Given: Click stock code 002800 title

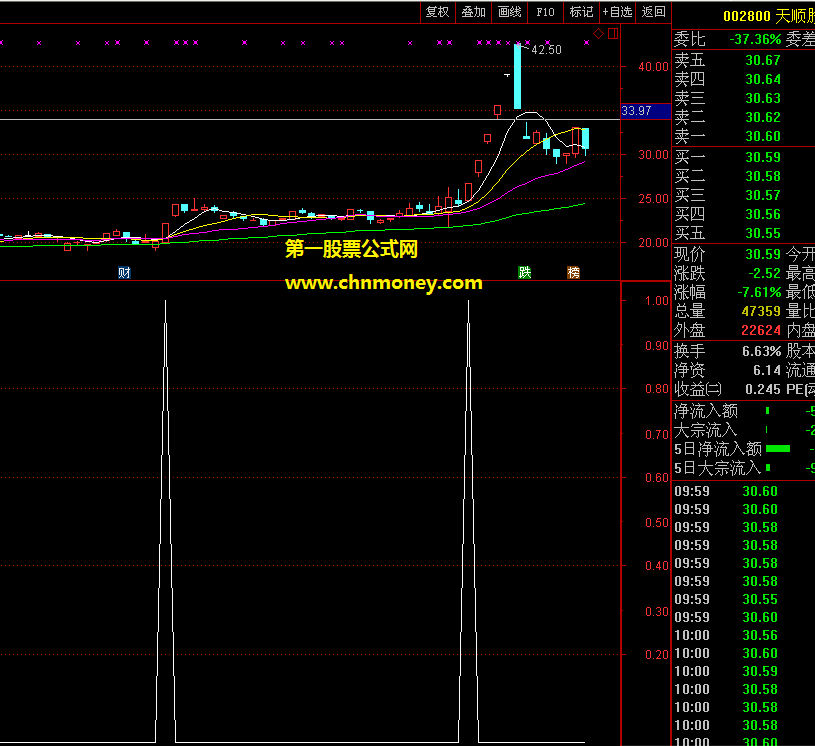Looking at the screenshot, I should pos(747,16).
